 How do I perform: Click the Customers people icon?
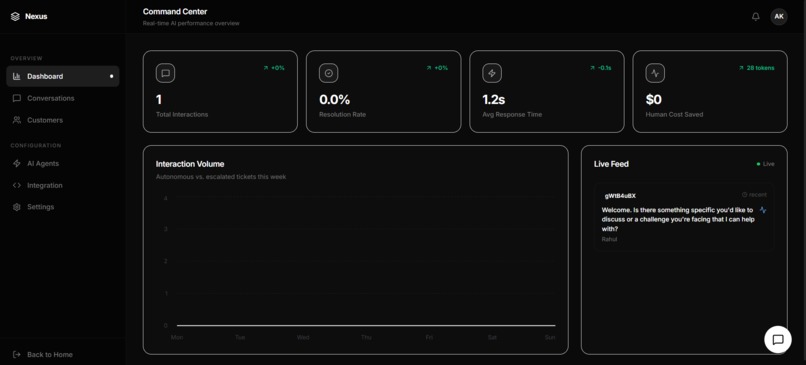click(16, 120)
